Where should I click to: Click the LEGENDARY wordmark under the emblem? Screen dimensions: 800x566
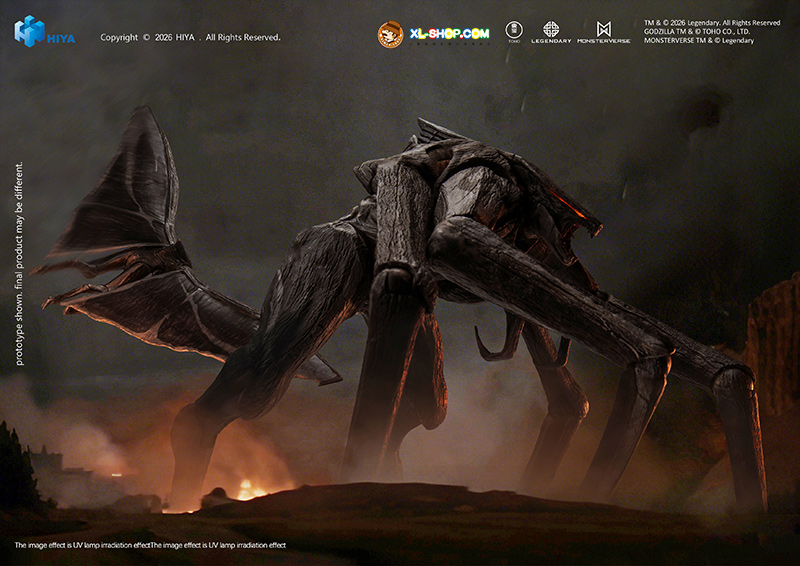pos(551,41)
